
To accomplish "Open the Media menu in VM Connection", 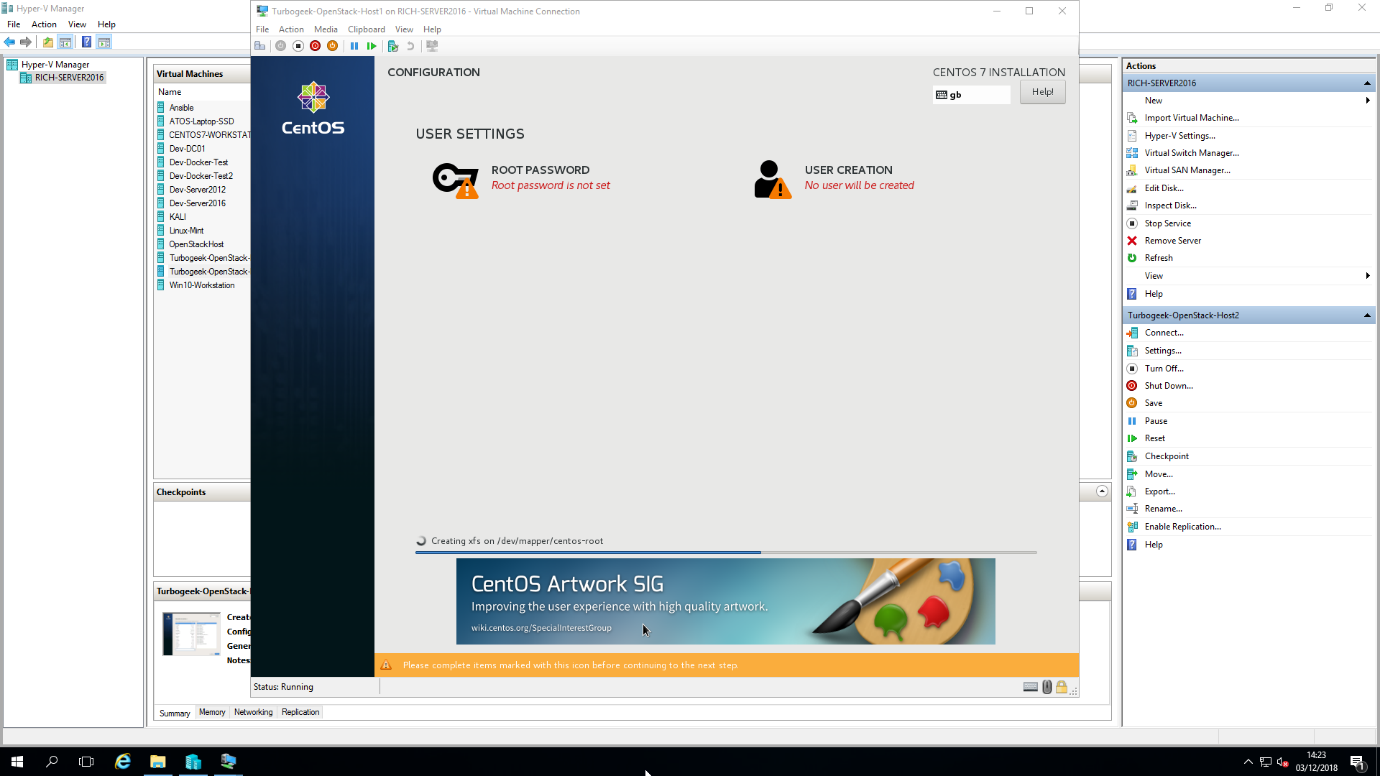I will (x=326, y=29).
